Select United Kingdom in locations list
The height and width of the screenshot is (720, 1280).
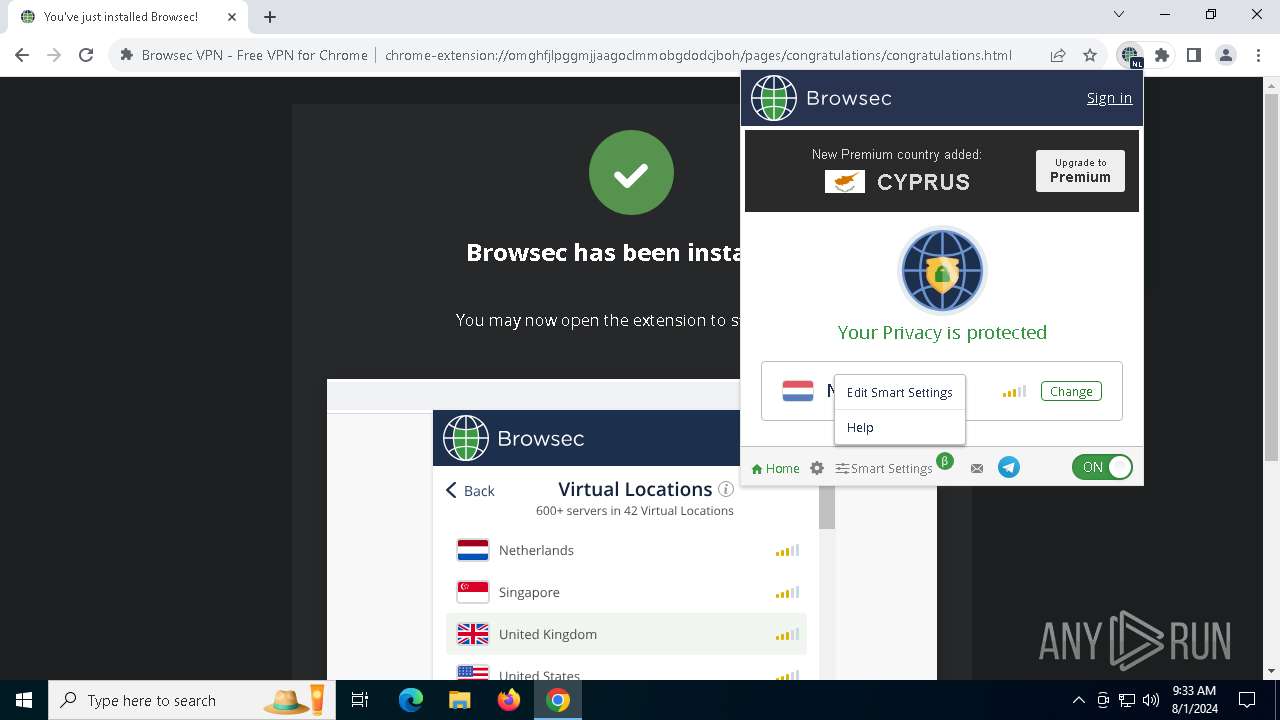pyautogui.click(x=626, y=634)
